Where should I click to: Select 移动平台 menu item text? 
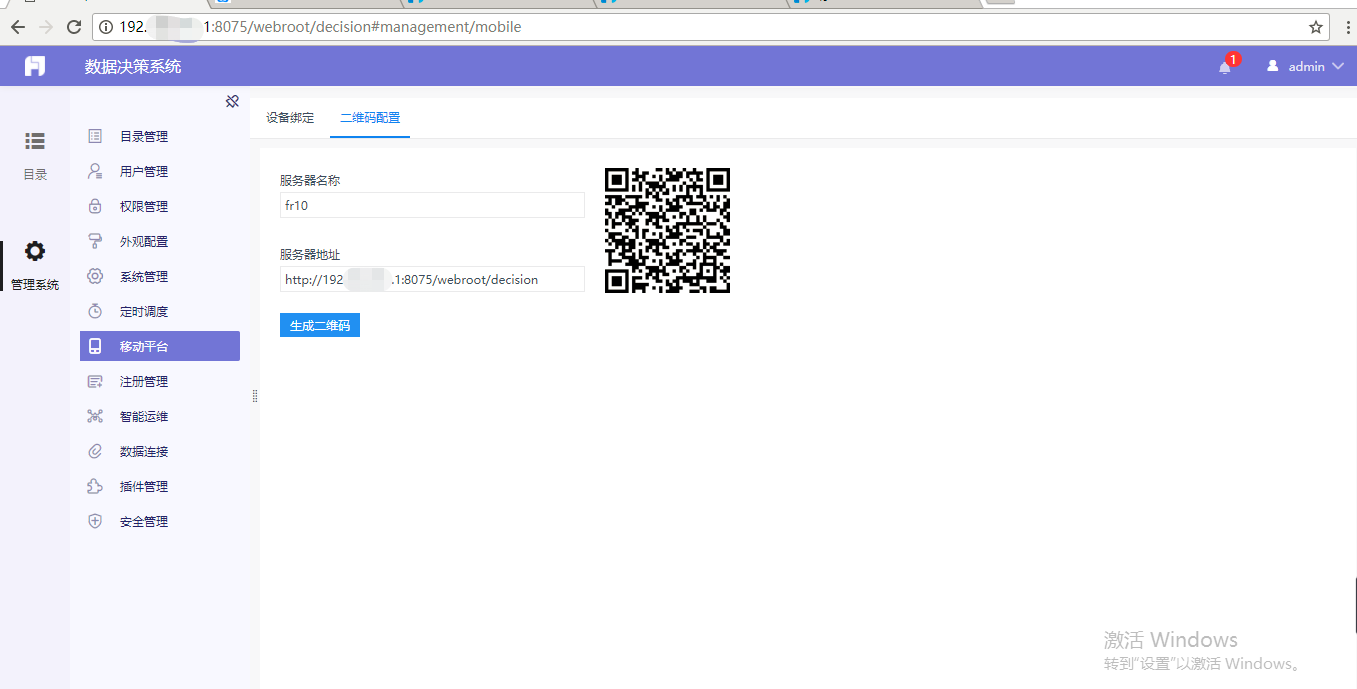pyautogui.click(x=144, y=347)
